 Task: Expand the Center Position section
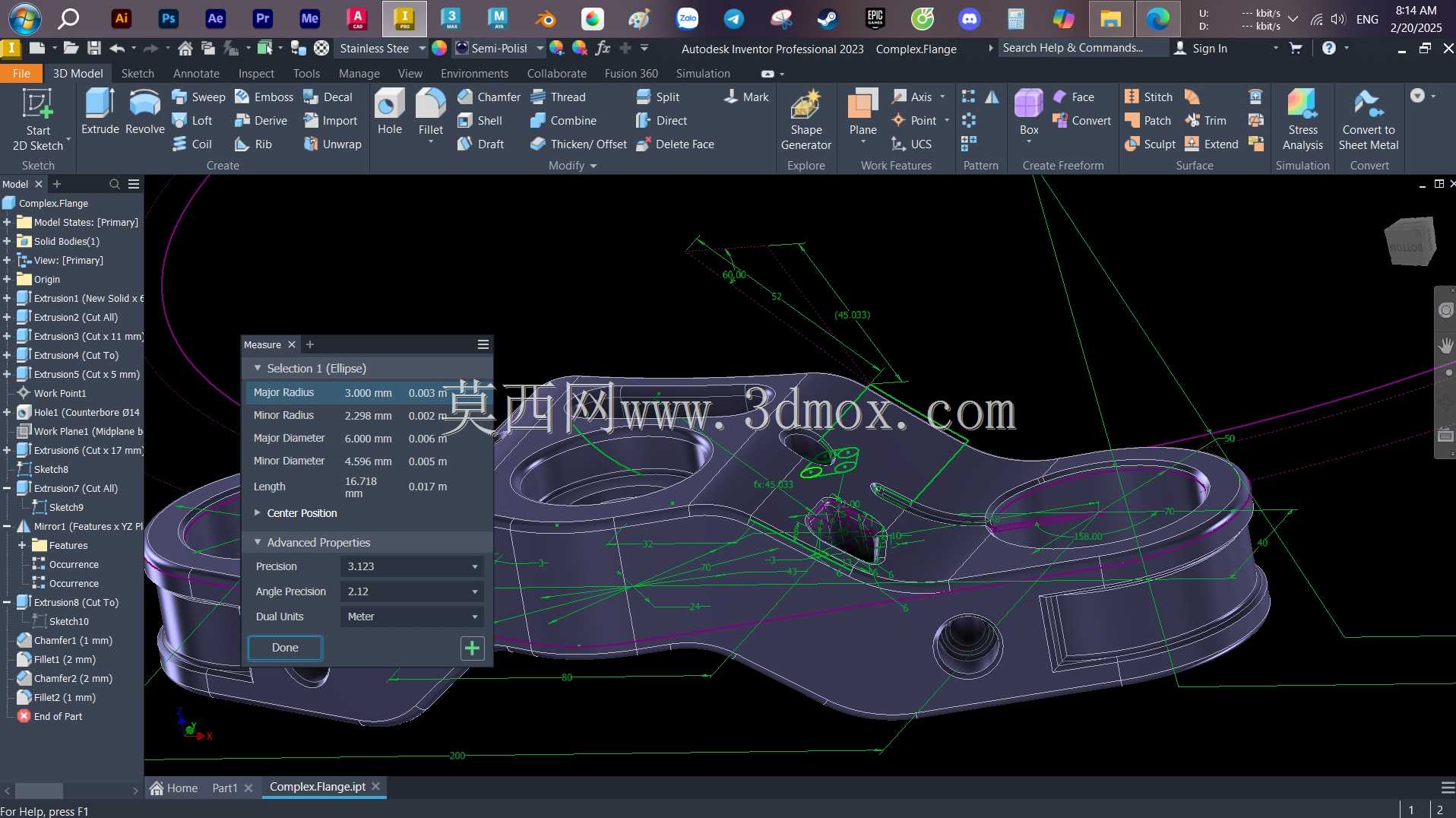click(258, 512)
